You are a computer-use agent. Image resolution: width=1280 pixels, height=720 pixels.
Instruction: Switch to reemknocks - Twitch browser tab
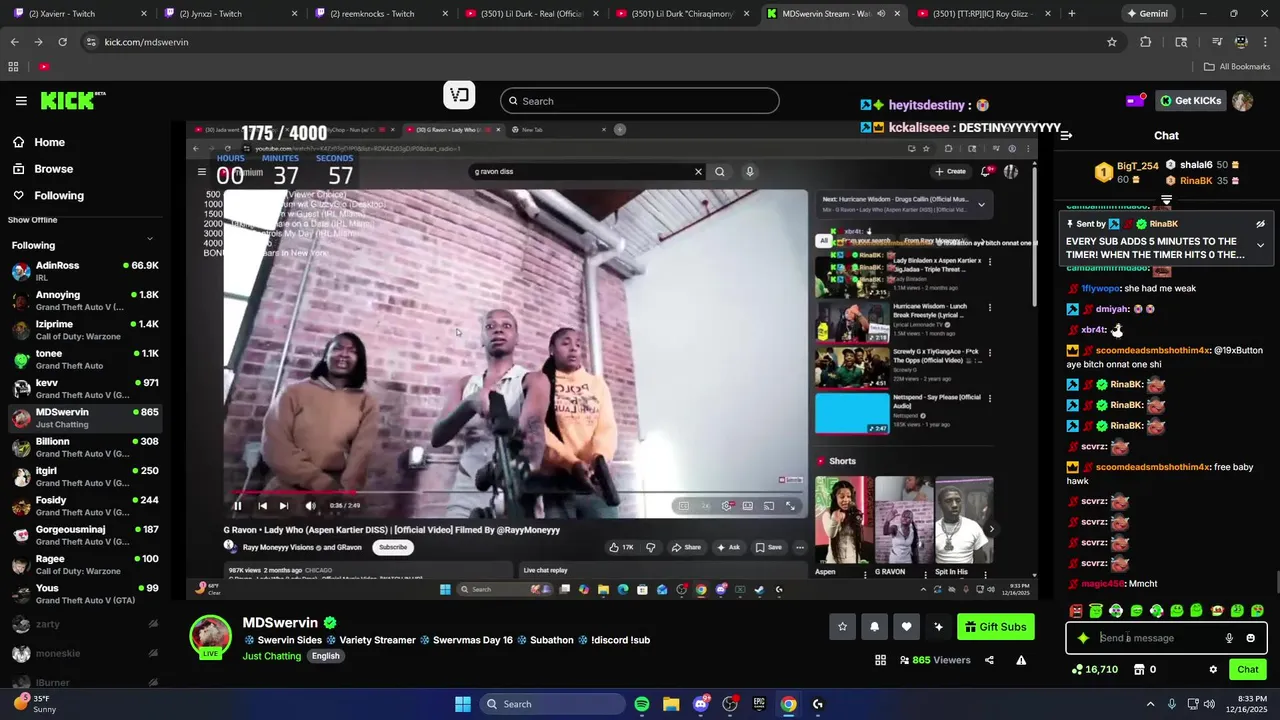(x=378, y=14)
